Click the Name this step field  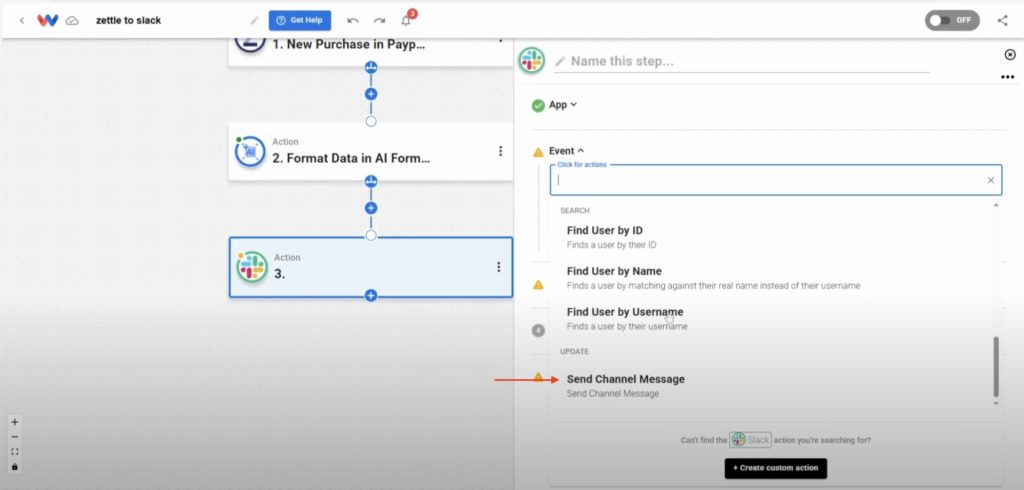(x=741, y=61)
